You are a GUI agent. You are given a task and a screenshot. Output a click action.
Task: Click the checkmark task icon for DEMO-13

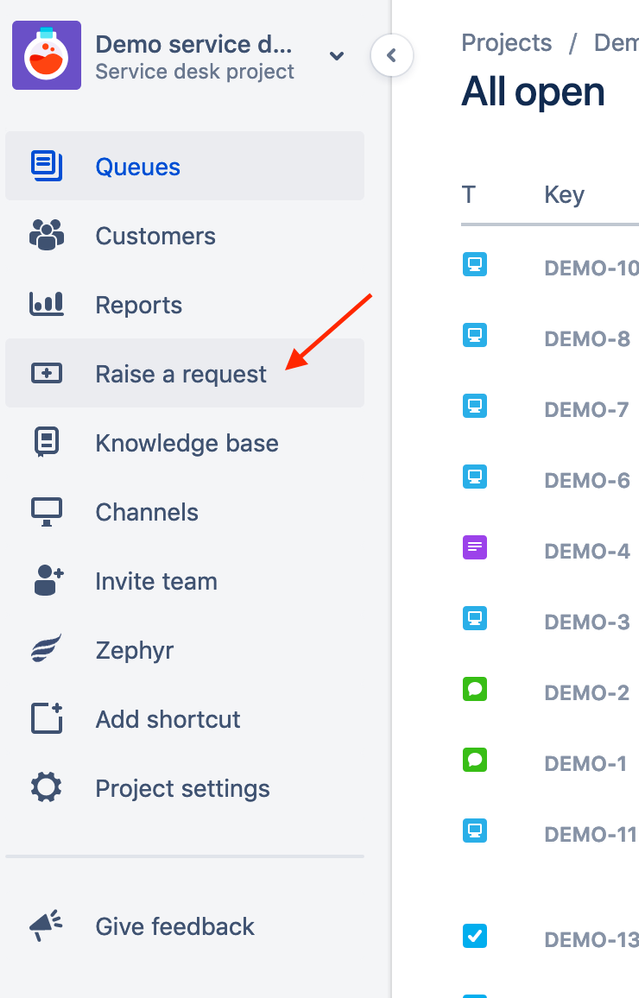tap(474, 936)
